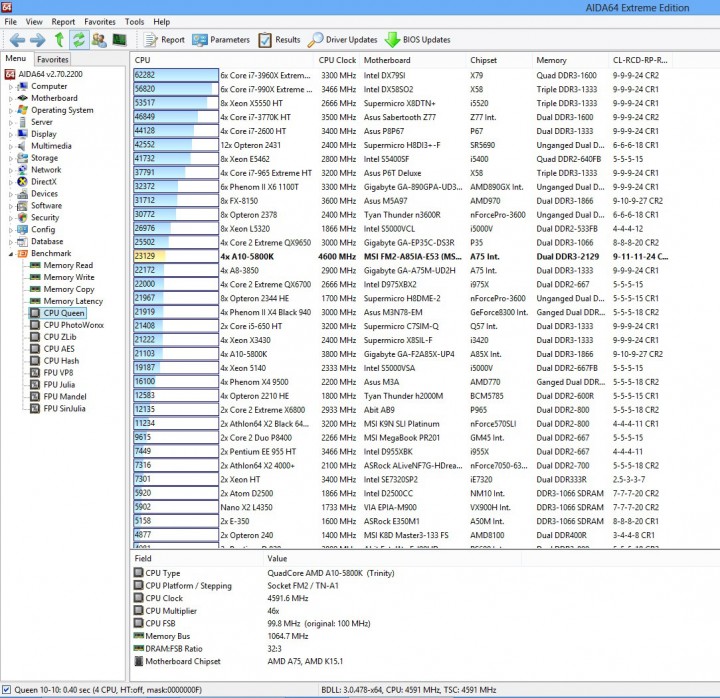Select the AIDA64 v2.70.2200 root node
The height and width of the screenshot is (698, 720).
[x=44, y=74]
